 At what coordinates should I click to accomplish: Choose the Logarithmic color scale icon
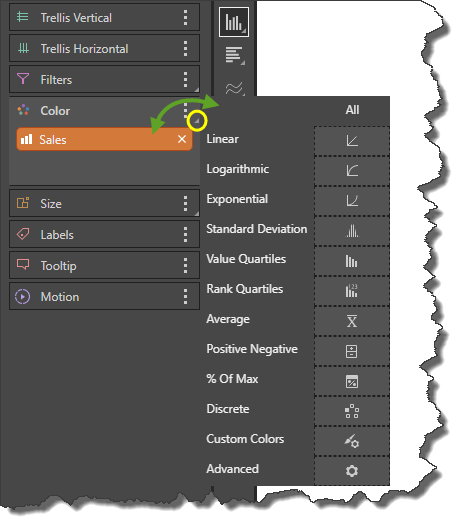352,171
